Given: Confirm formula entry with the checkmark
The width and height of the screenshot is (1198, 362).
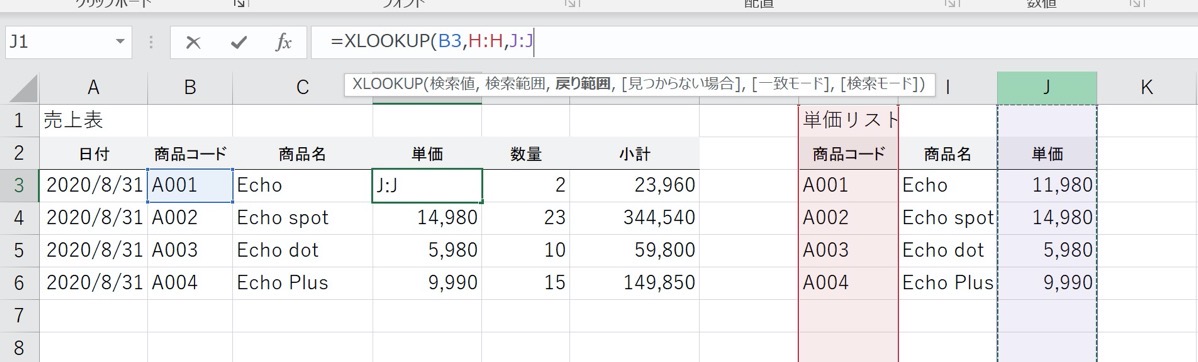Looking at the screenshot, I should coord(238,43).
